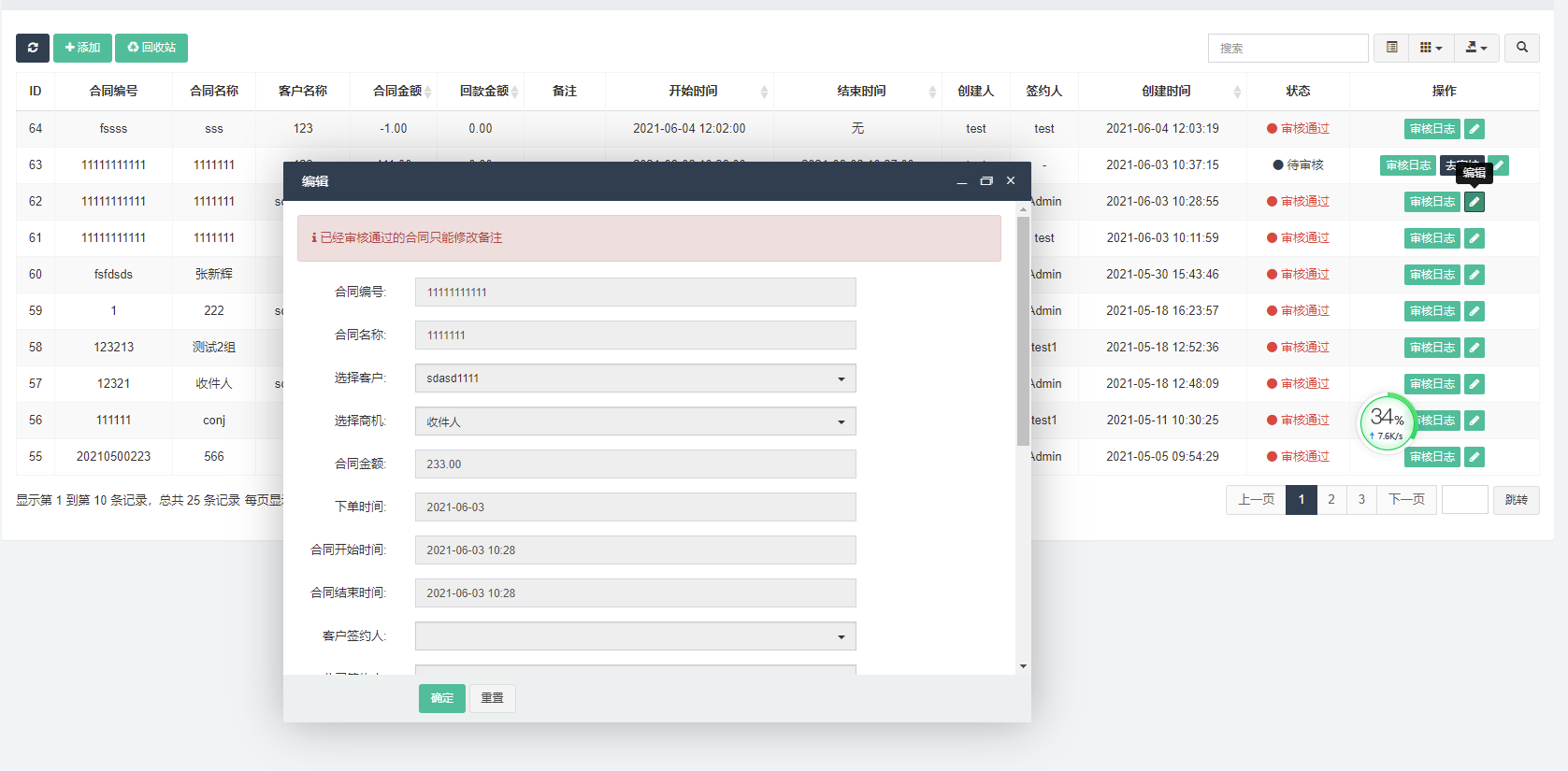The width and height of the screenshot is (1568, 771).
Task: Sort by 开始时间 column header
Action: point(693,92)
